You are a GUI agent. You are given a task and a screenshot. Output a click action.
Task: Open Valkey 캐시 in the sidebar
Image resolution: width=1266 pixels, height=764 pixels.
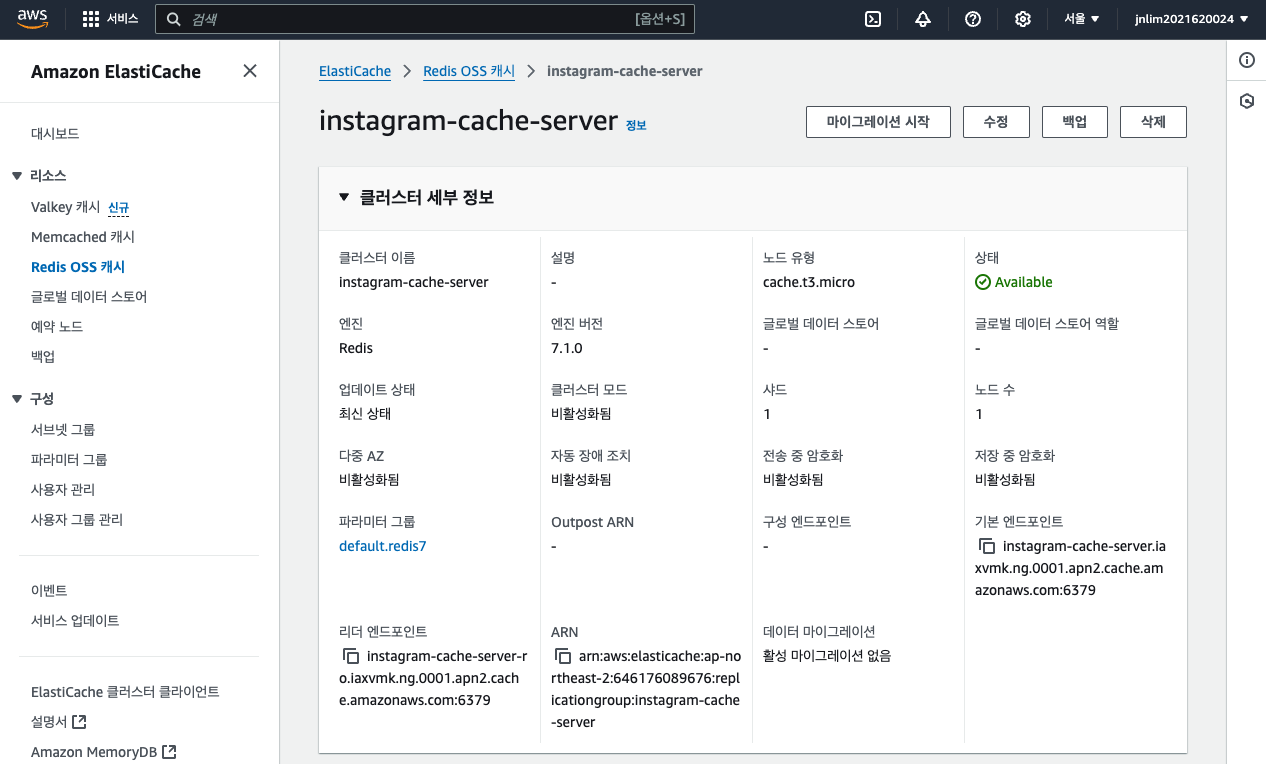[x=66, y=207]
